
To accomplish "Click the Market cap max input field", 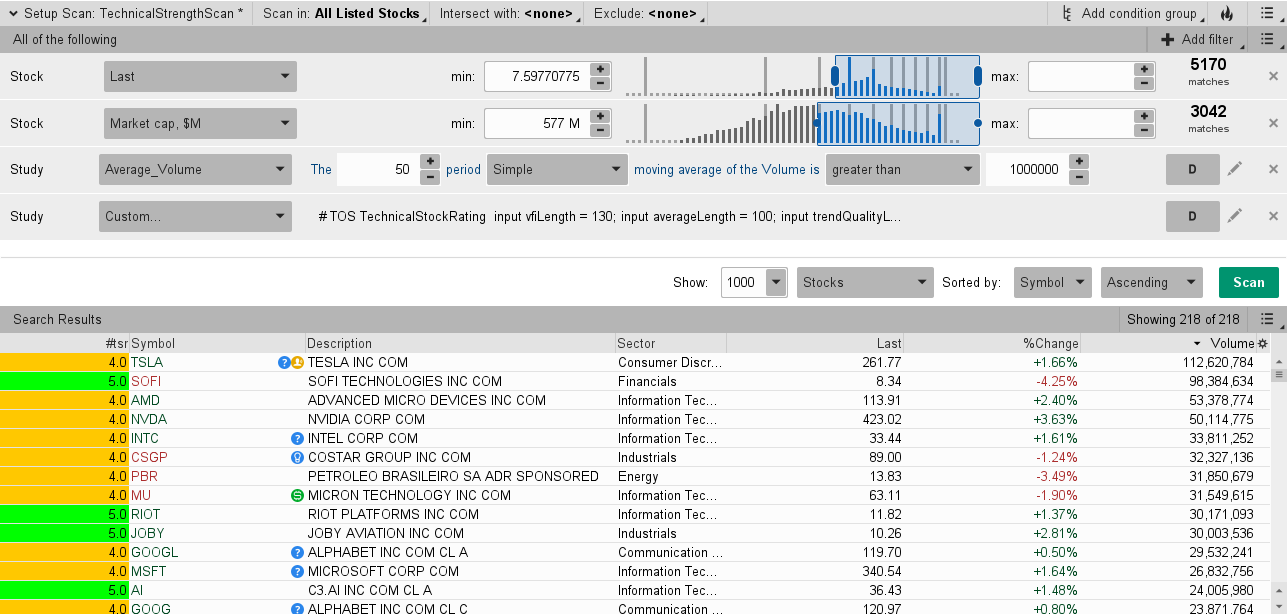I will click(1081, 123).
